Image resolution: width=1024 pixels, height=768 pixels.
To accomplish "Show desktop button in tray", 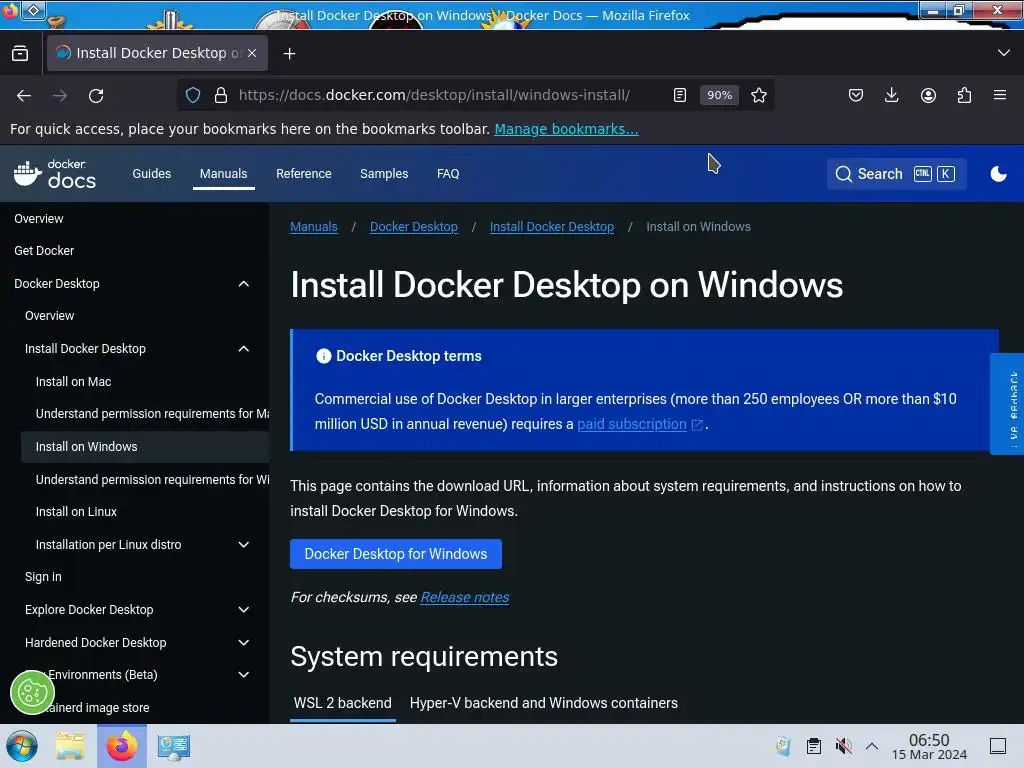I will click(x=998, y=746).
